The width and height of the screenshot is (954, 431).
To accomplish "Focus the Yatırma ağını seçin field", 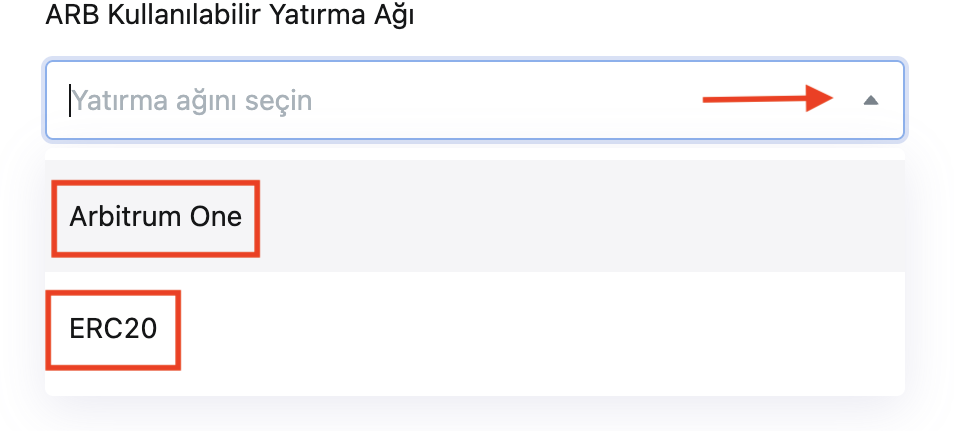I will (475, 100).
